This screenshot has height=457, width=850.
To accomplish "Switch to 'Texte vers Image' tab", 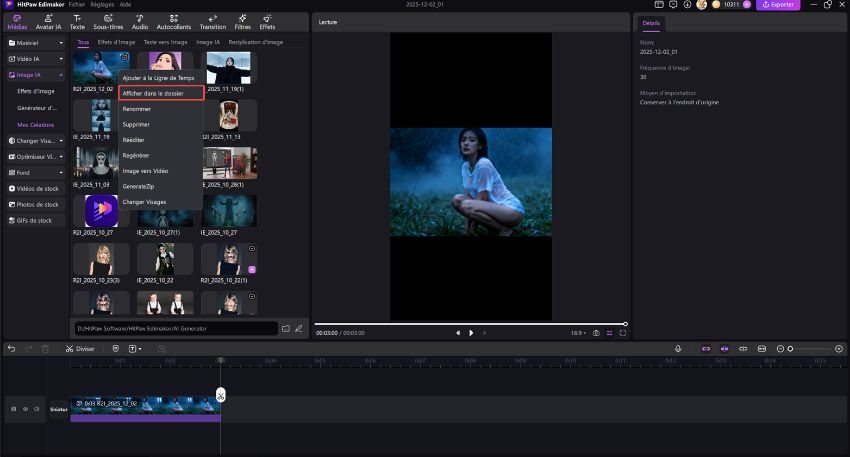I will pyautogui.click(x=164, y=42).
